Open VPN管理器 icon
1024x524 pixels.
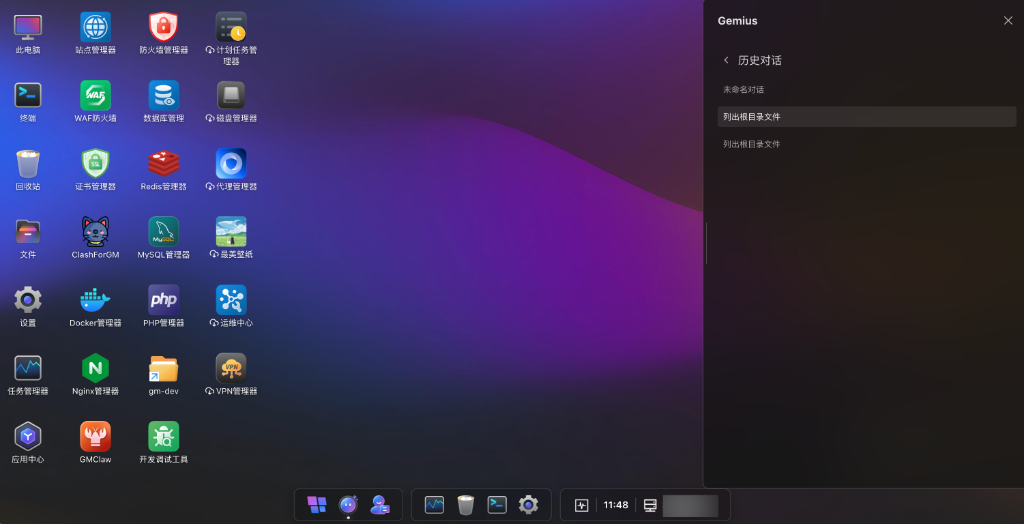(x=231, y=368)
